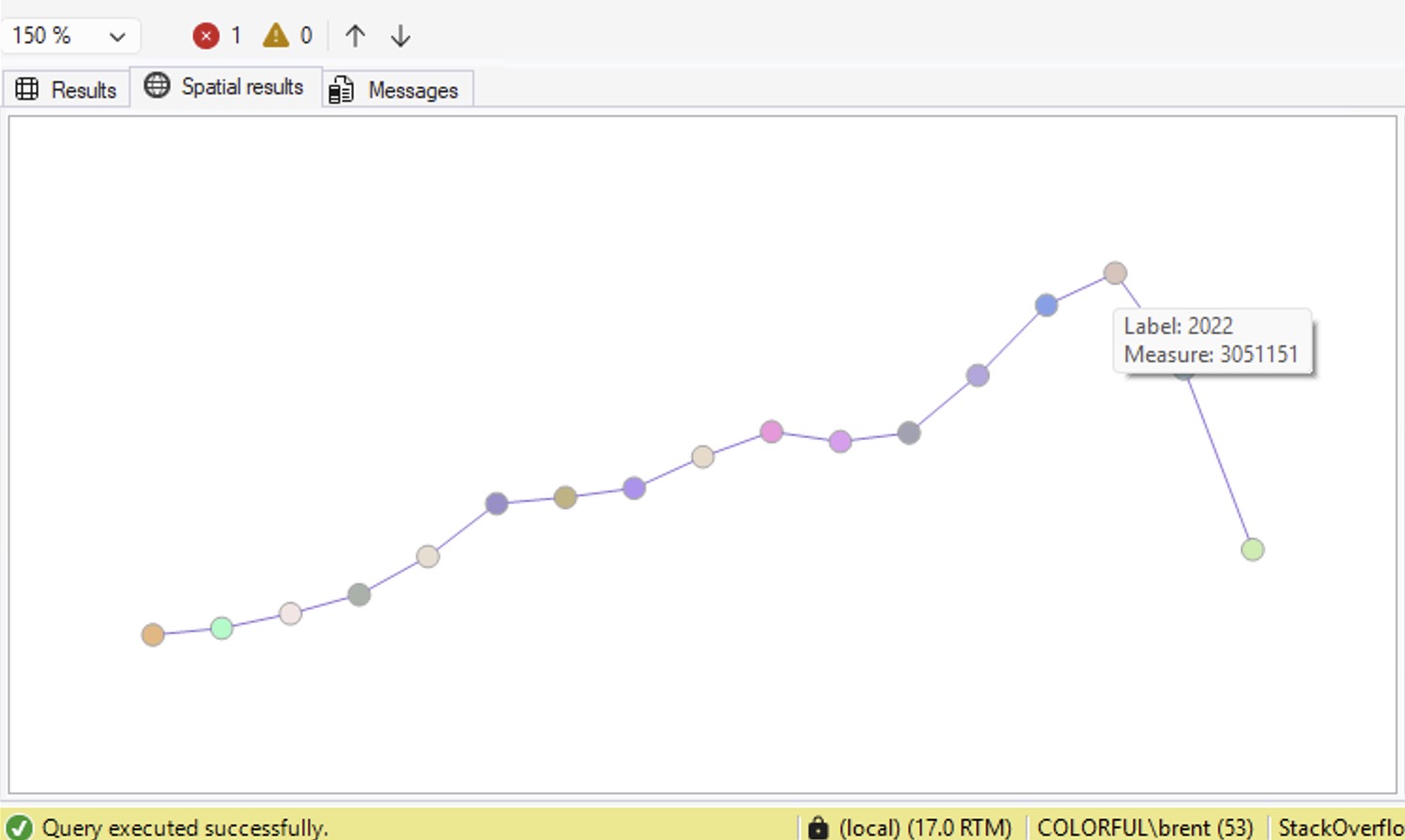The image size is (1405, 840).
Task: Click the StackOverflow database name in status bar
Action: pos(1339,828)
